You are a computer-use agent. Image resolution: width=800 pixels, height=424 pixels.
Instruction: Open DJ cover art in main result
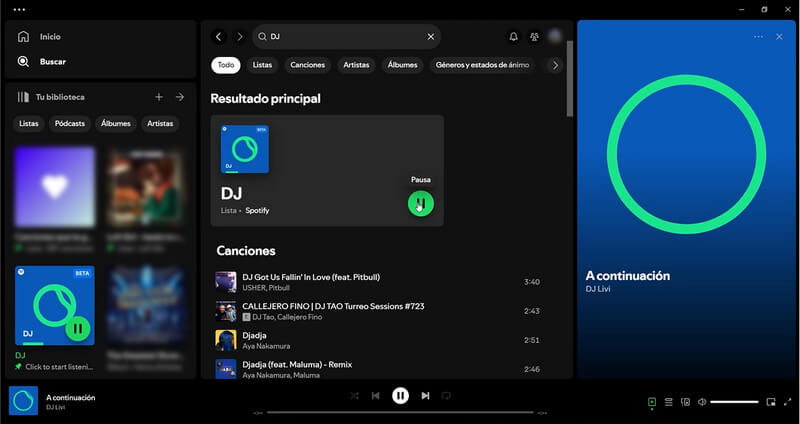tap(245, 149)
